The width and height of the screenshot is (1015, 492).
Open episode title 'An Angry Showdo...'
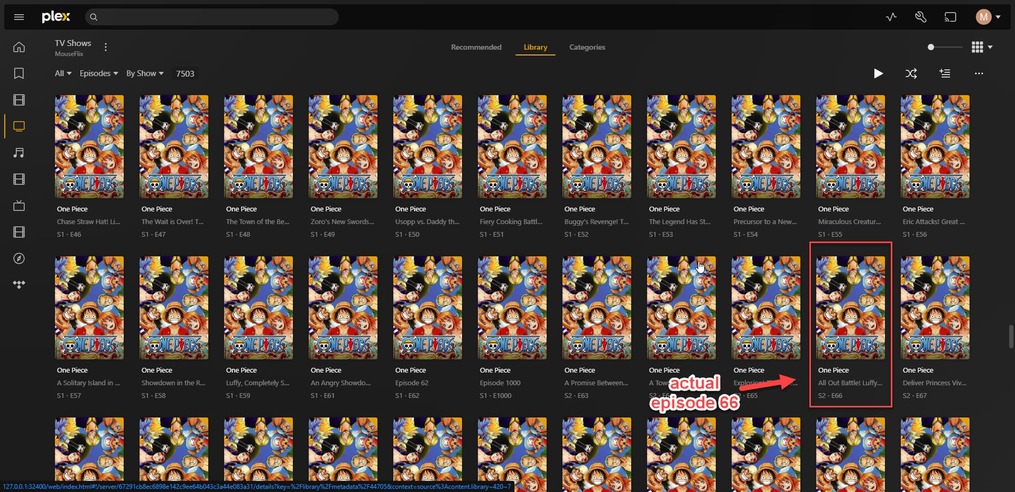click(341, 383)
